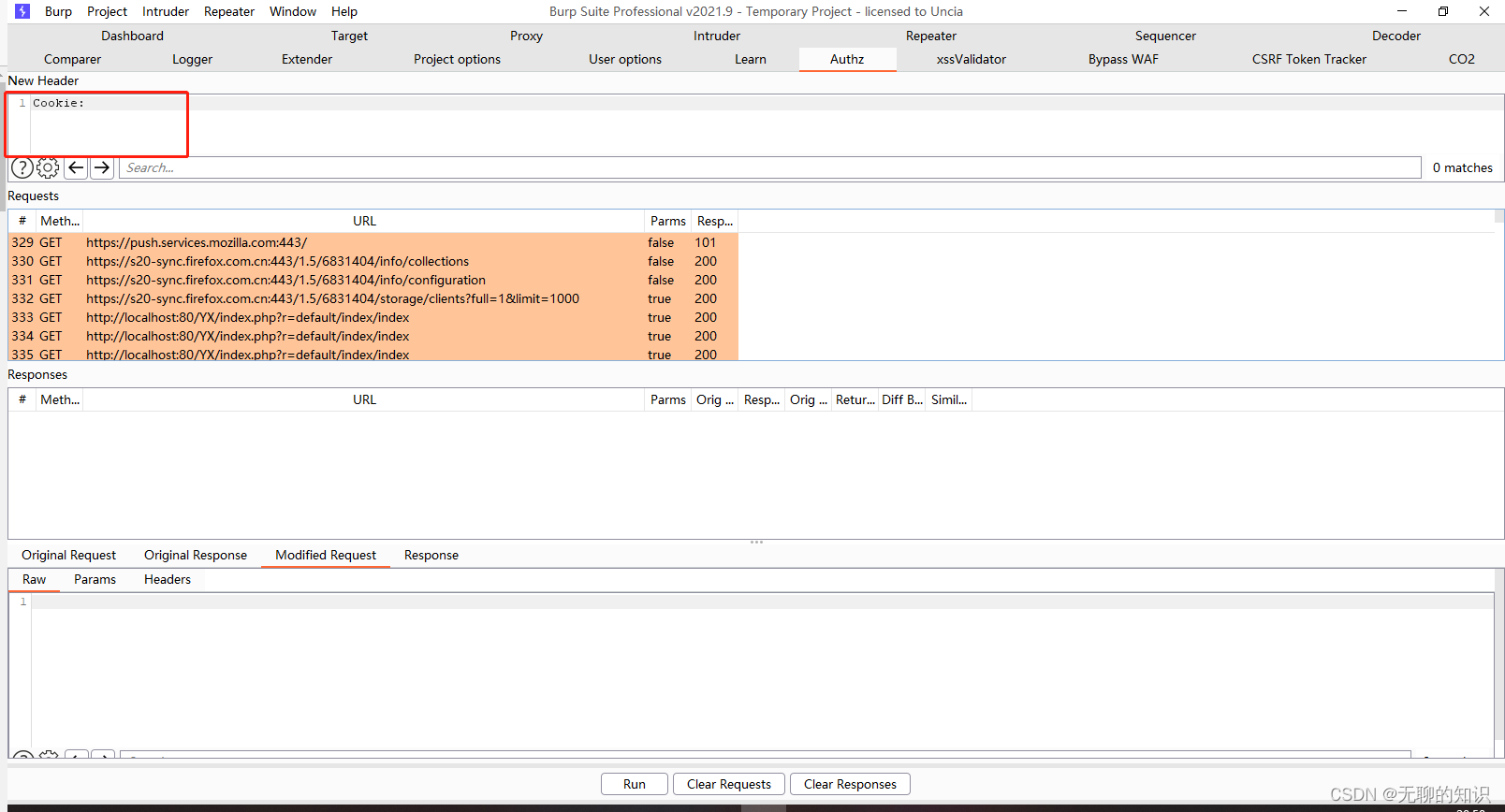This screenshot has width=1505, height=812.
Task: Open the Window menu
Action: click(293, 11)
